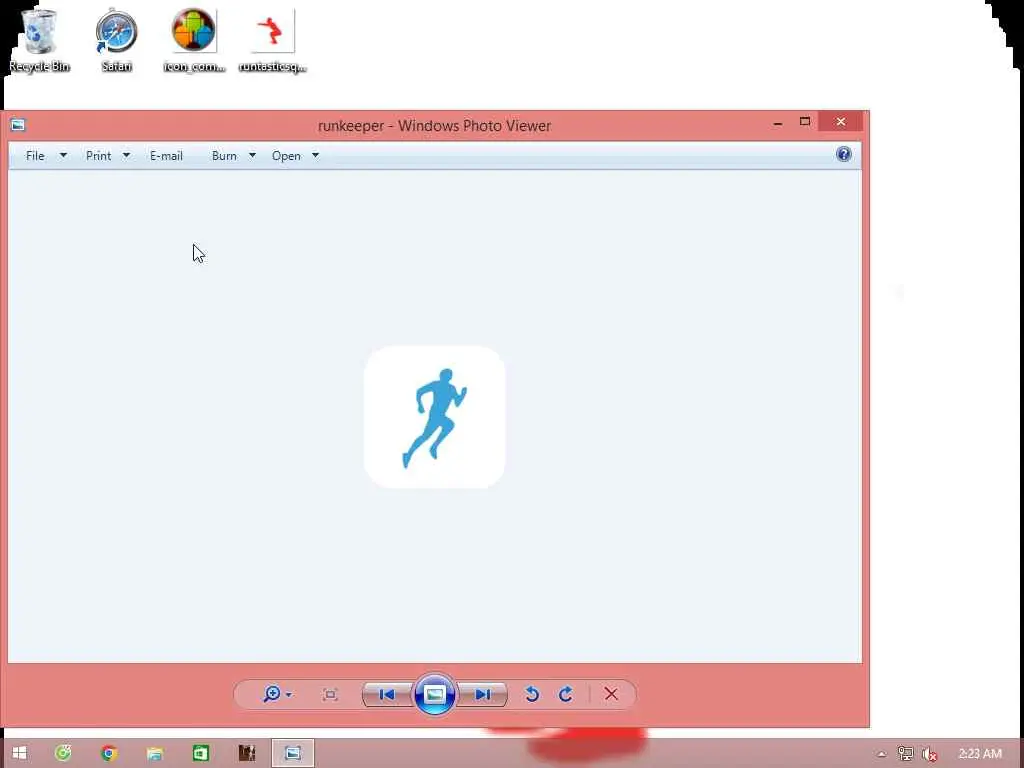Go to the next photo
The height and width of the screenshot is (768, 1024).
click(x=483, y=694)
